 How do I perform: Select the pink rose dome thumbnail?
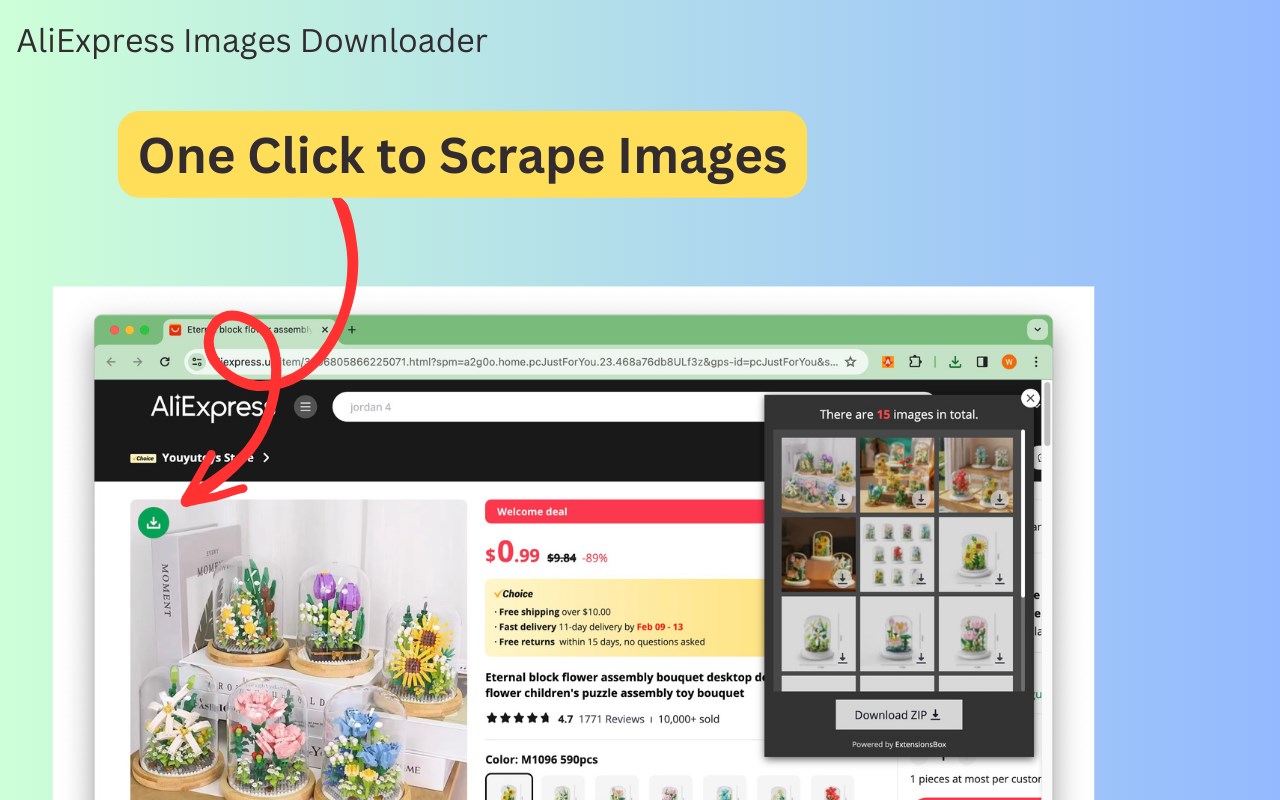(x=975, y=633)
